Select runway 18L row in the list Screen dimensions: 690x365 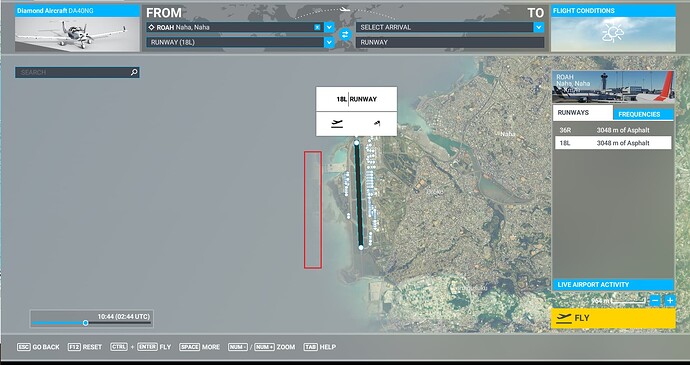point(613,143)
